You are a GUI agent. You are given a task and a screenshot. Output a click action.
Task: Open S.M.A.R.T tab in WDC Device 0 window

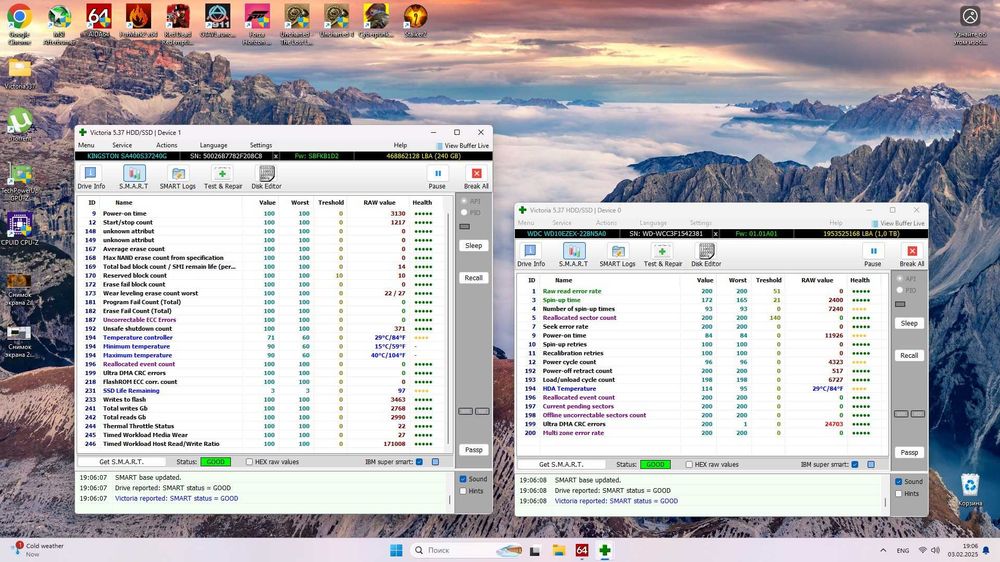[574, 254]
